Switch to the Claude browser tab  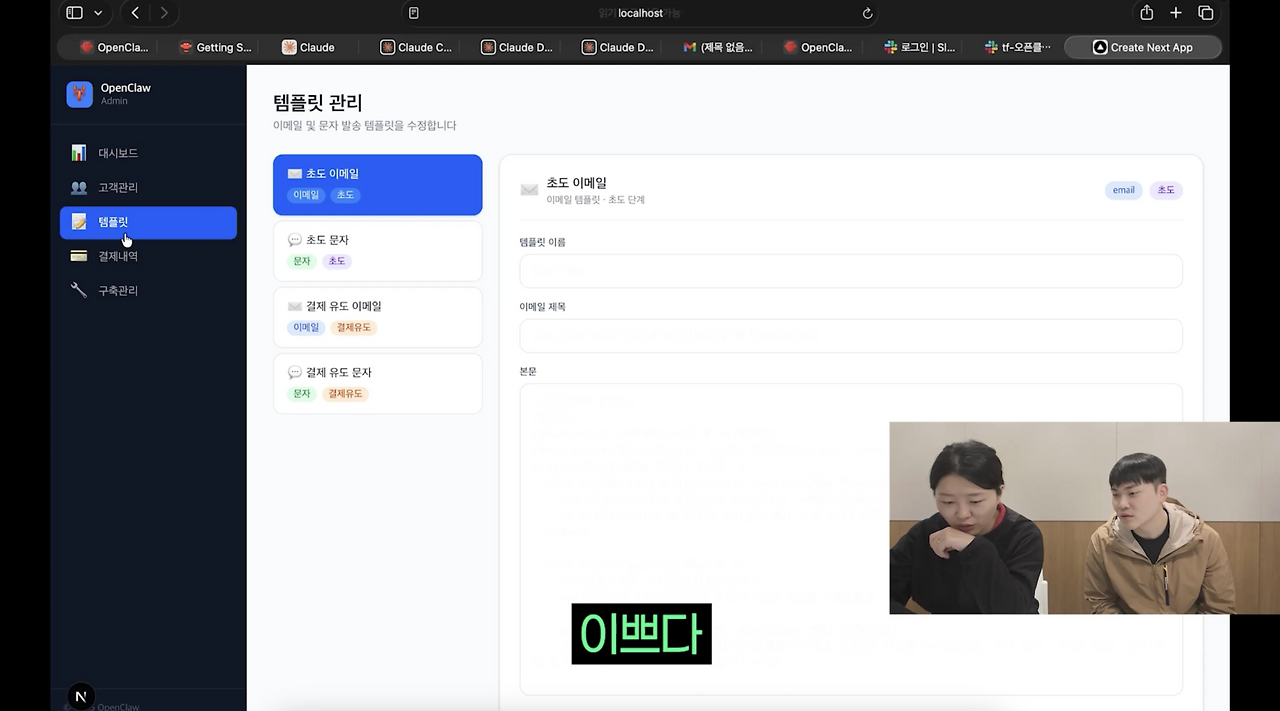307,46
